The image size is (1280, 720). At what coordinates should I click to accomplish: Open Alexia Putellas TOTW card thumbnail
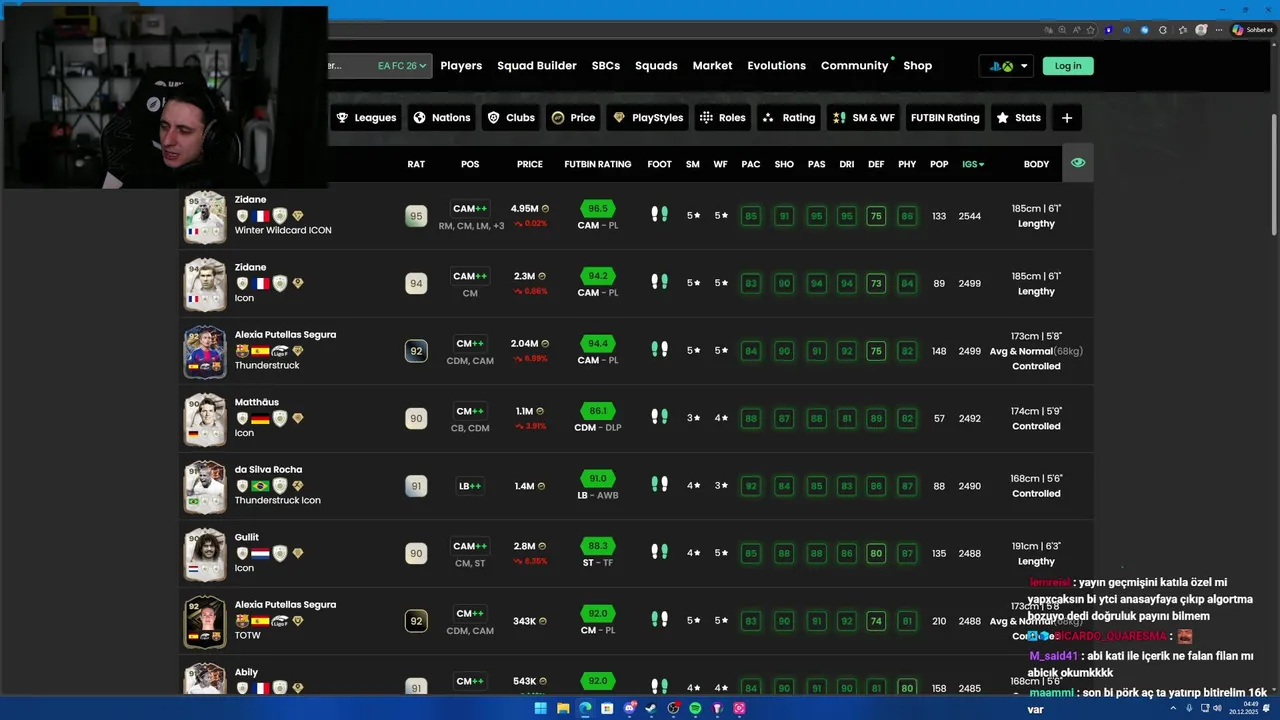(205, 621)
